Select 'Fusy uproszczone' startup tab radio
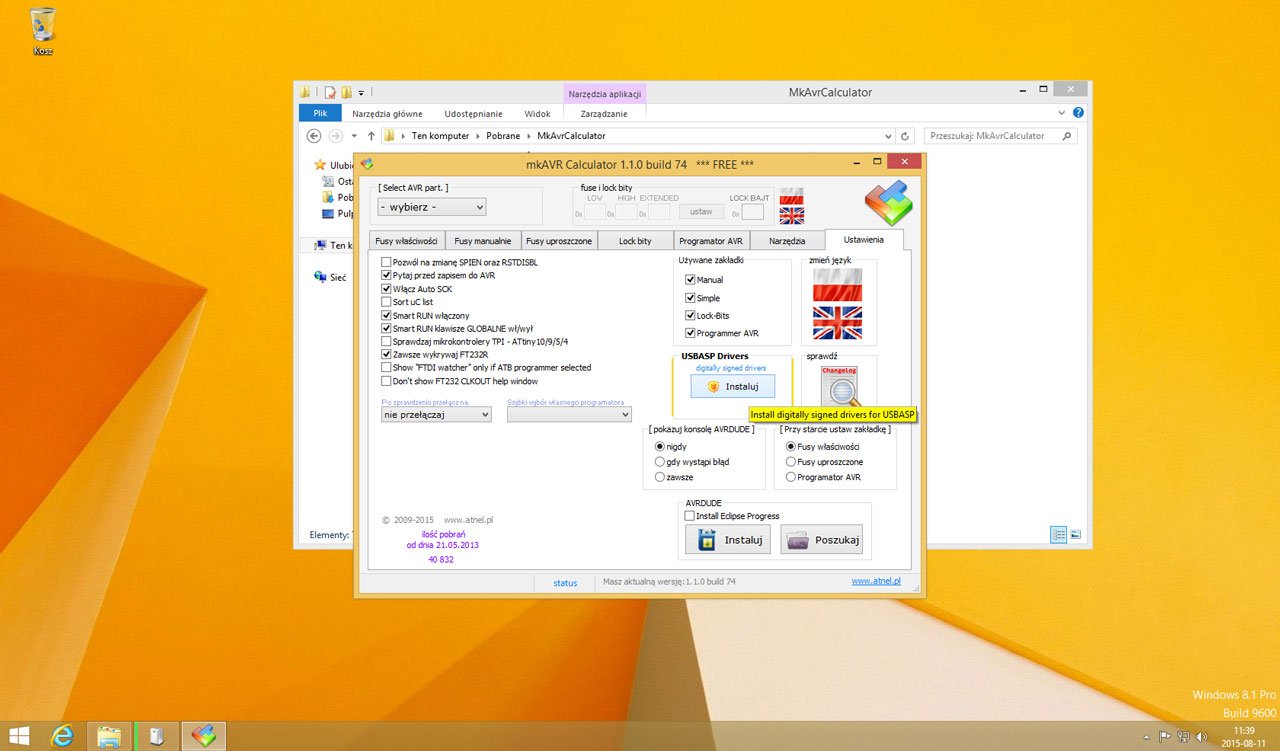 click(x=791, y=462)
